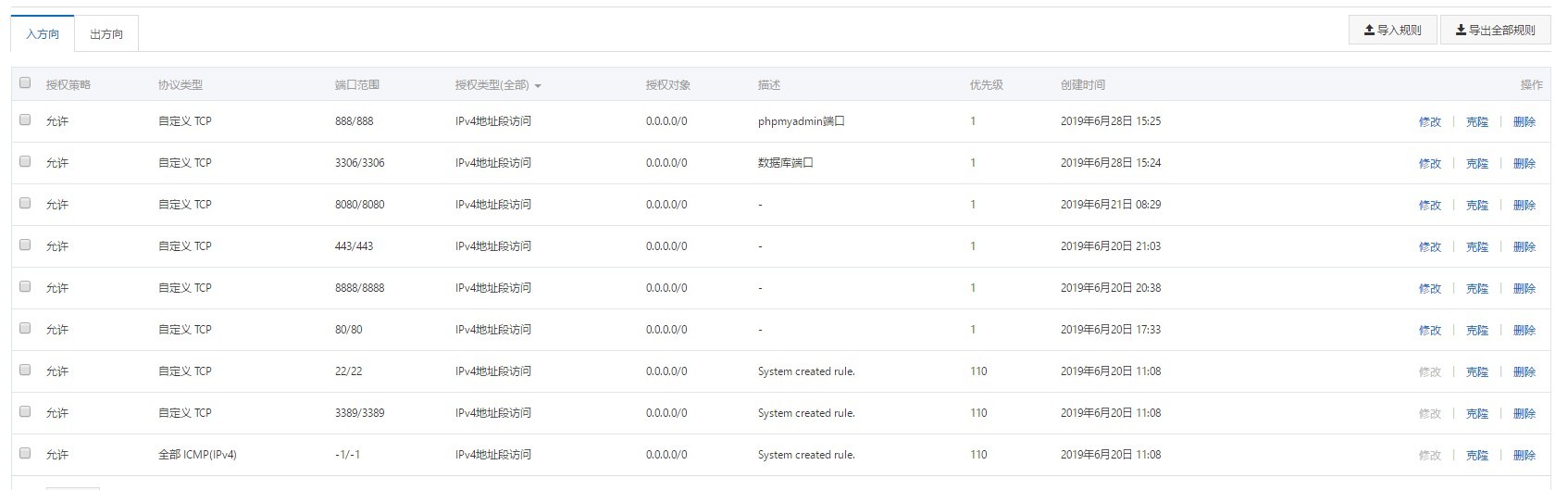Click the 优先级 column header
1568x490 pixels.
tap(986, 85)
